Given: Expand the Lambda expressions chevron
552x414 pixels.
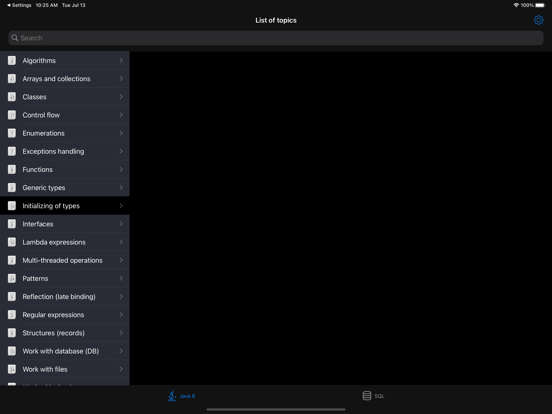Looking at the screenshot, I should (121, 242).
